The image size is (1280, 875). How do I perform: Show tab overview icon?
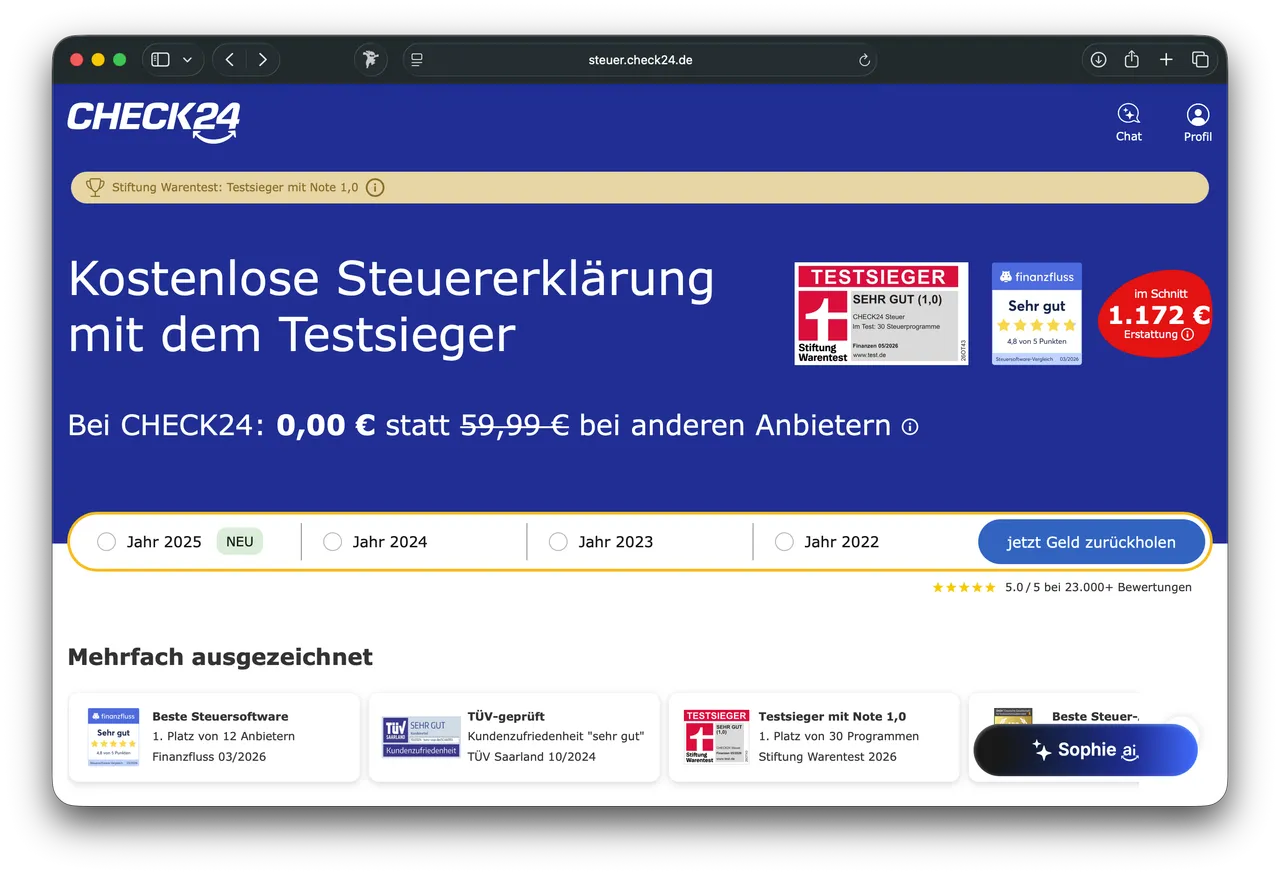click(1200, 60)
